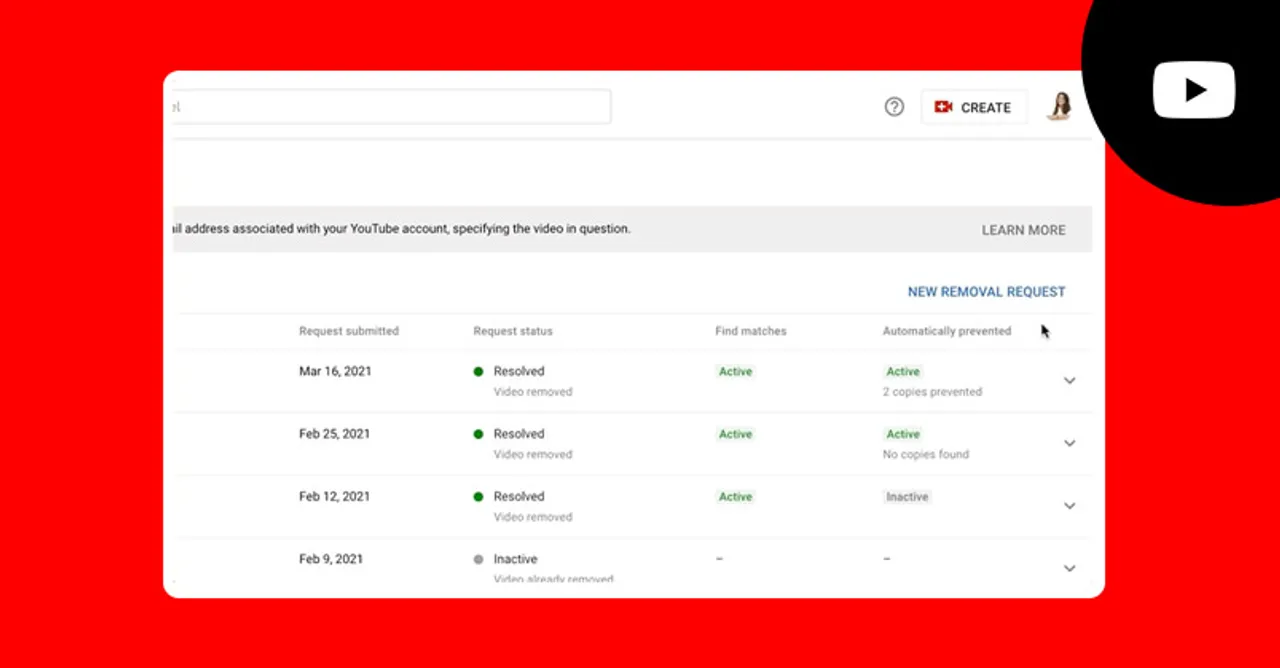Viewport: 1280px width, 668px height.
Task: Select the Feb 25, 2021 date cell
Action: 334,434
